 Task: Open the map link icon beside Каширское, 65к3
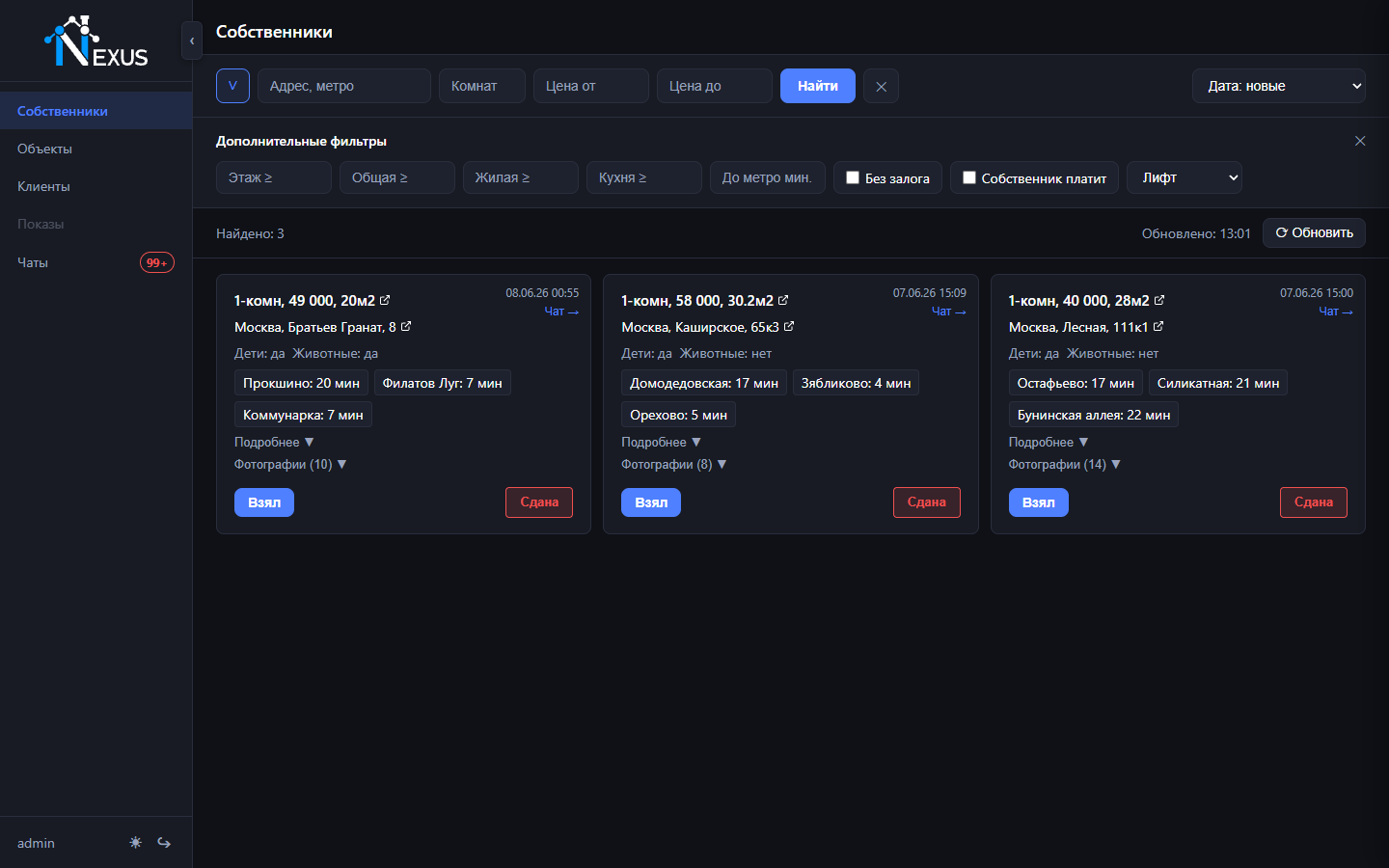789,326
